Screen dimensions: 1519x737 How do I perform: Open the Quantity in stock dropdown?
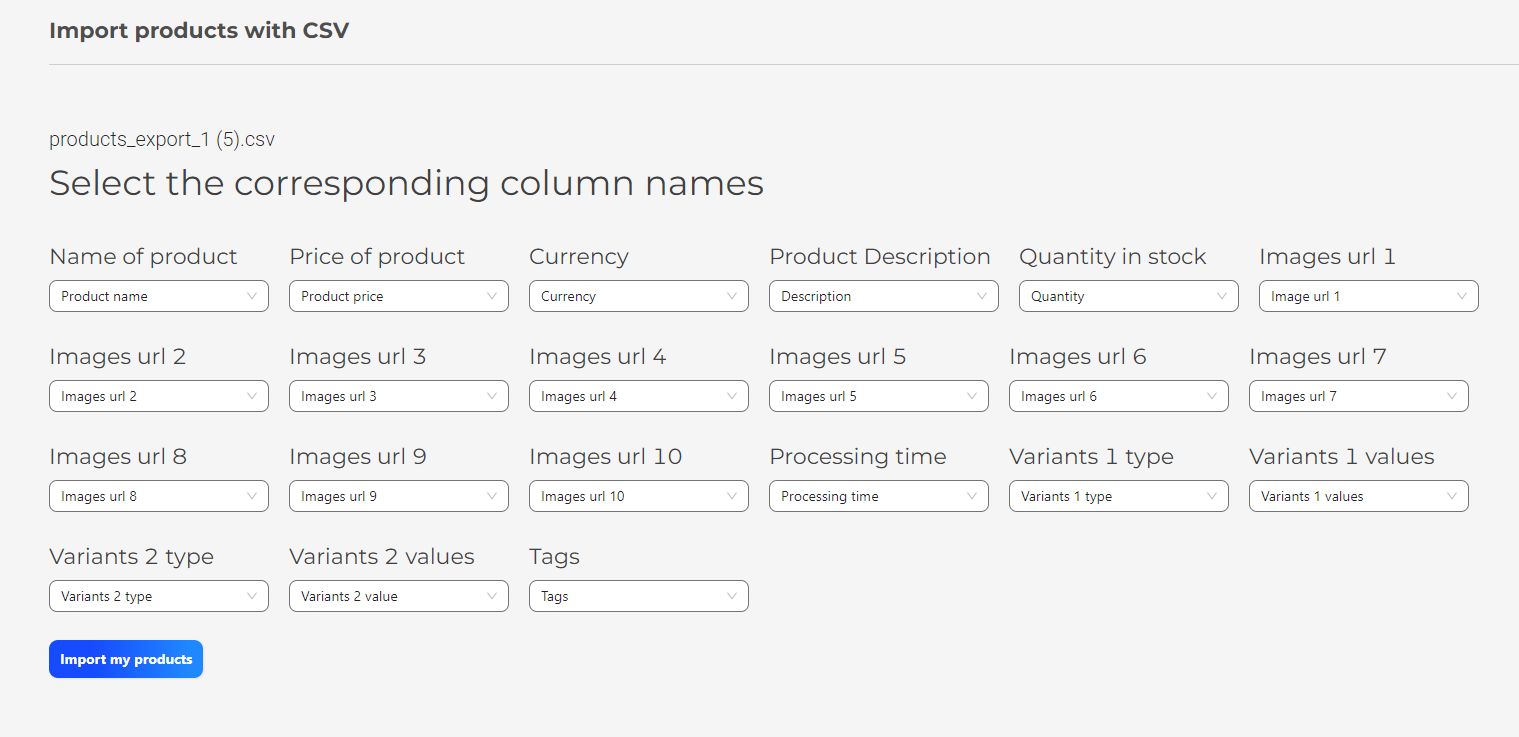[1128, 296]
